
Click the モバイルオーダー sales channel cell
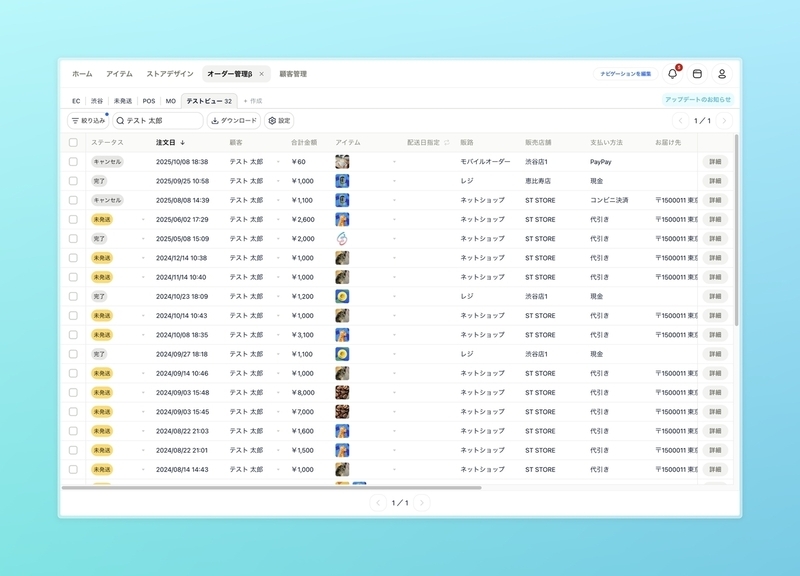485,162
